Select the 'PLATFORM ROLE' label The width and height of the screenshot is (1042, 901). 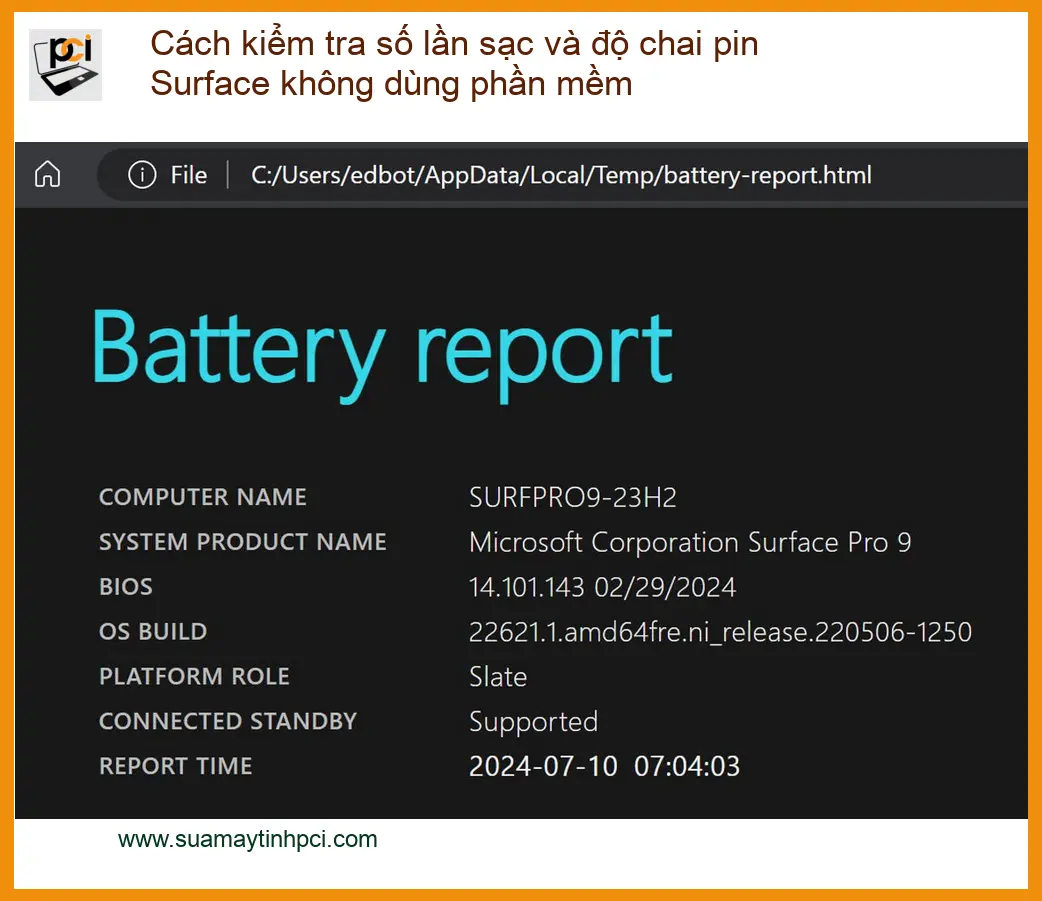point(194,676)
